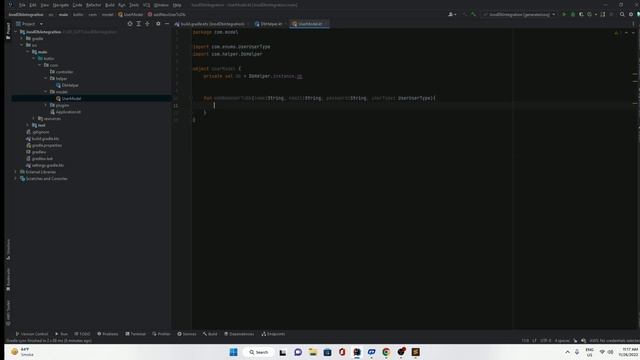
Task: Click Collapse All icon in Project panel
Action: 147,24
